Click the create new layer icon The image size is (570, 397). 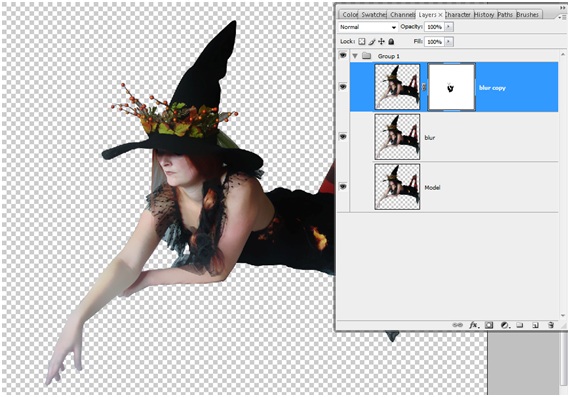(535, 325)
